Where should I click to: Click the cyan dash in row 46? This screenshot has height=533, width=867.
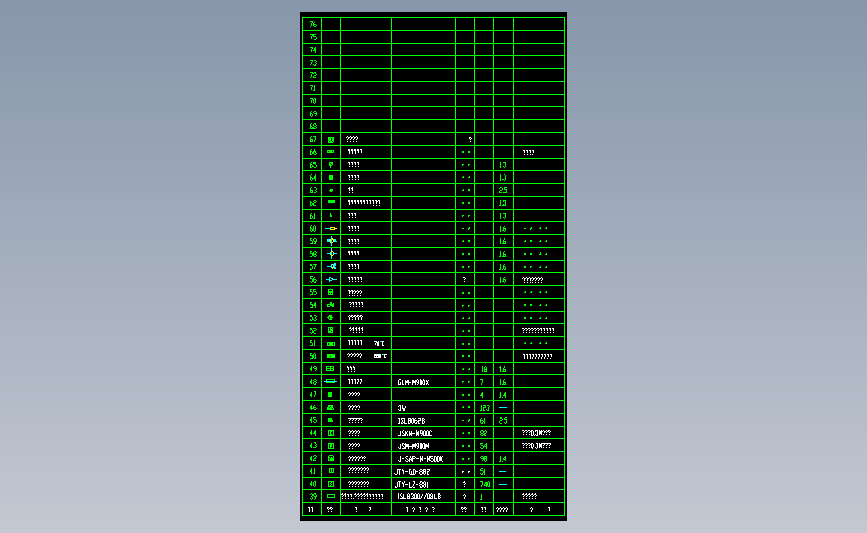point(503,407)
